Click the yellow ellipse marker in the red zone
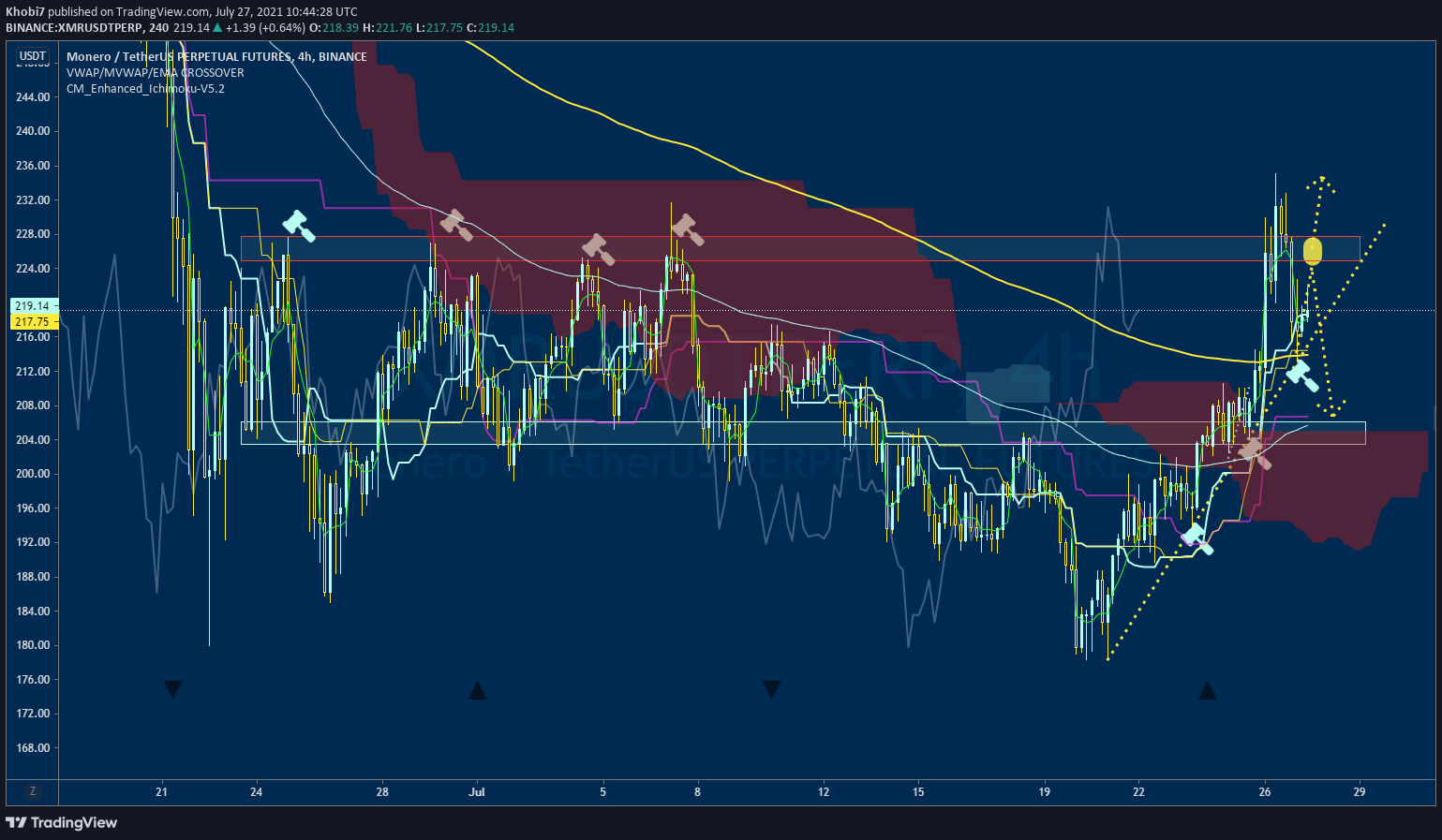Viewport: 1442px width, 840px height. [x=1313, y=250]
